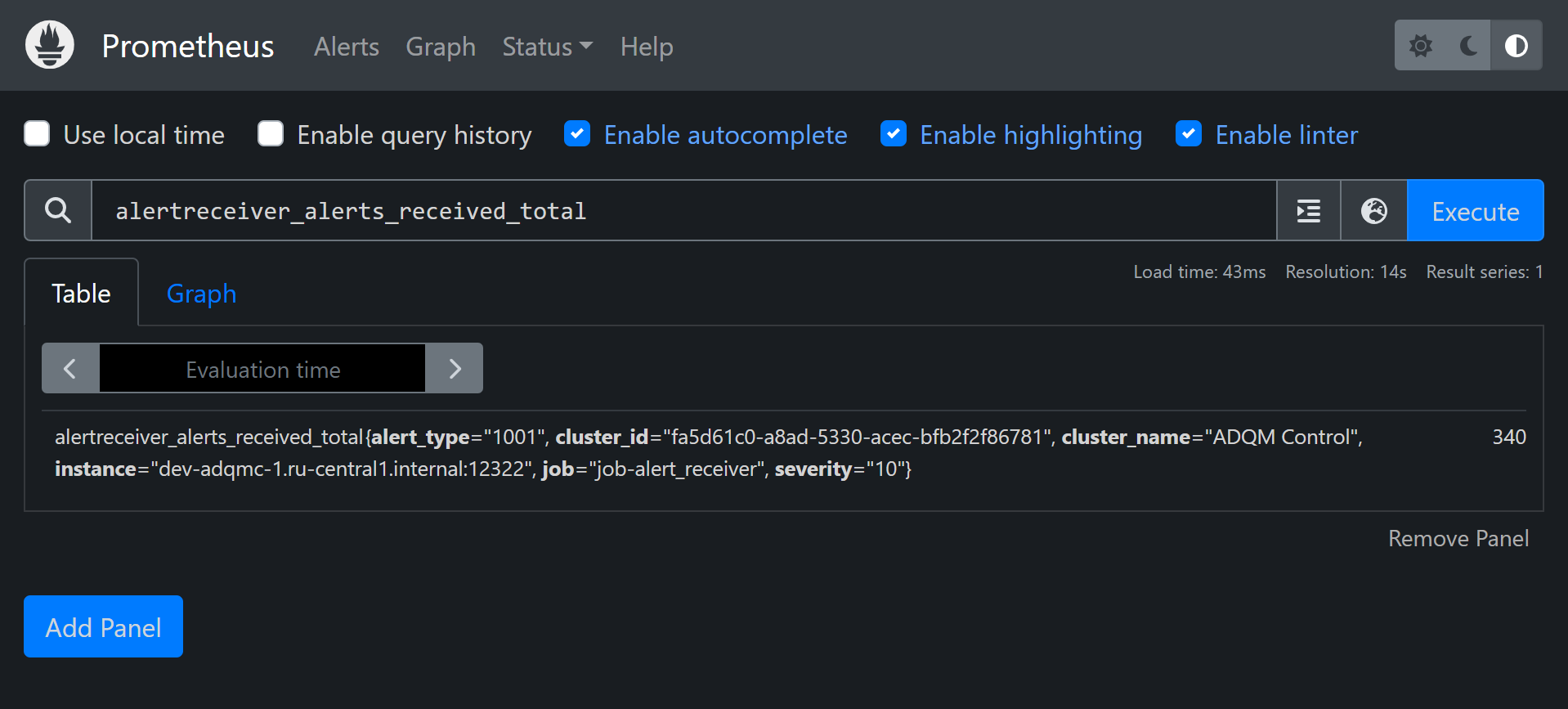Disable the autocomplete checkbox
Screen dimensions: 1568x709
(x=577, y=134)
